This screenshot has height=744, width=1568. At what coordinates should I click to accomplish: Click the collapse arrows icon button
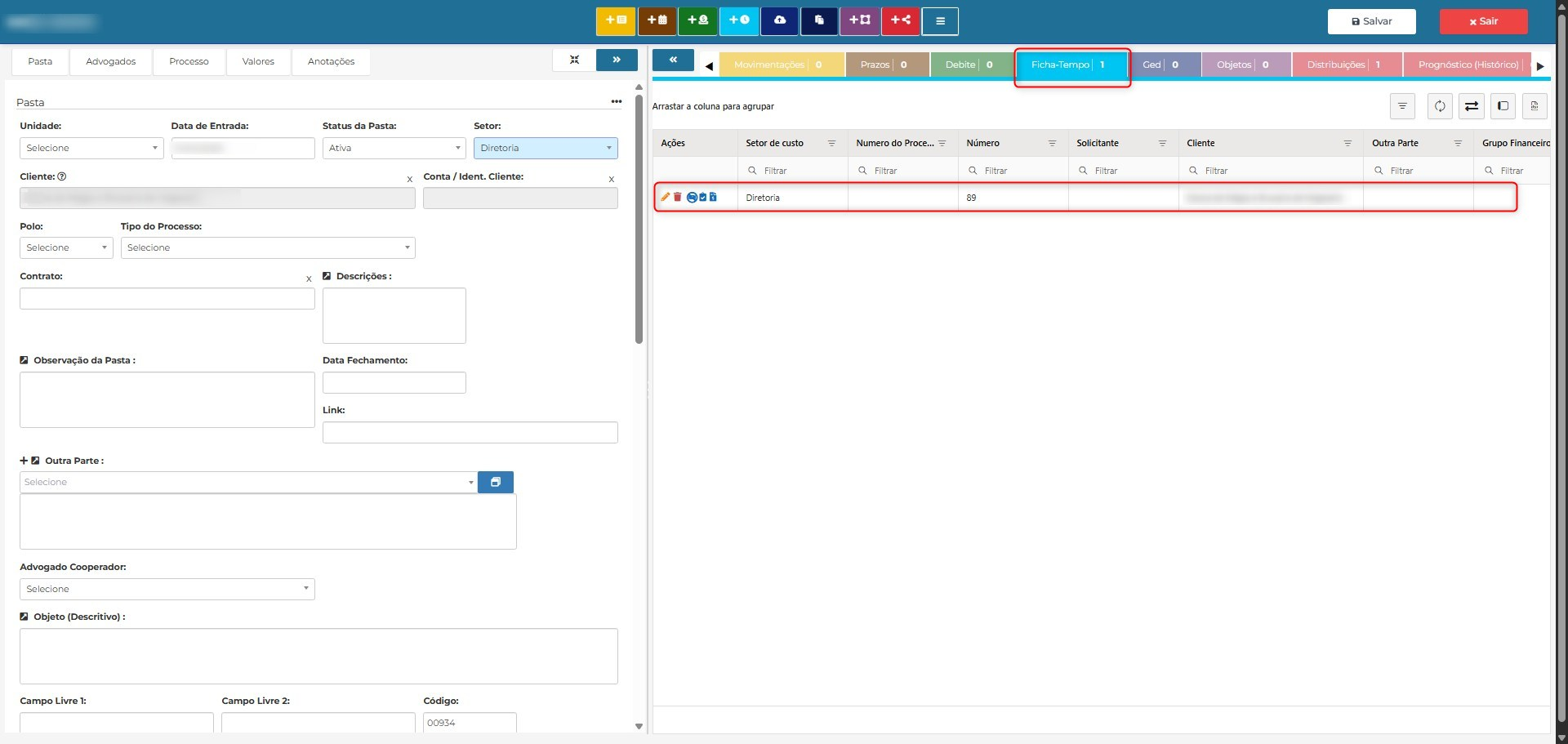pyautogui.click(x=574, y=60)
